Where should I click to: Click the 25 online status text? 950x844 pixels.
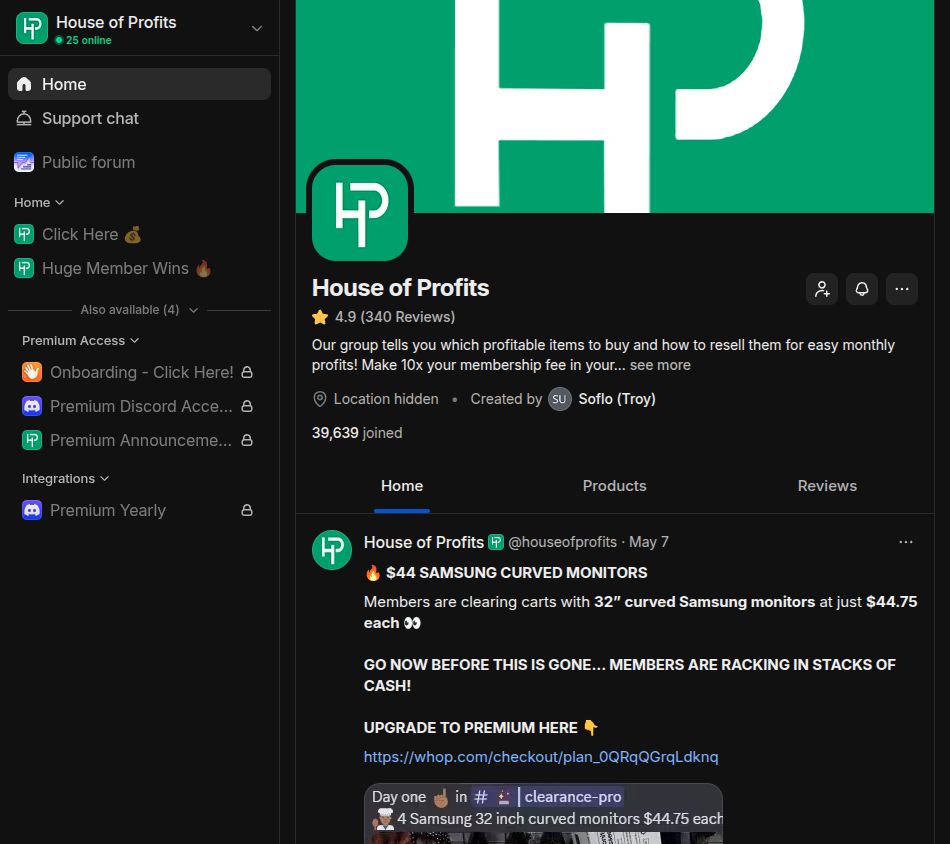coord(88,40)
